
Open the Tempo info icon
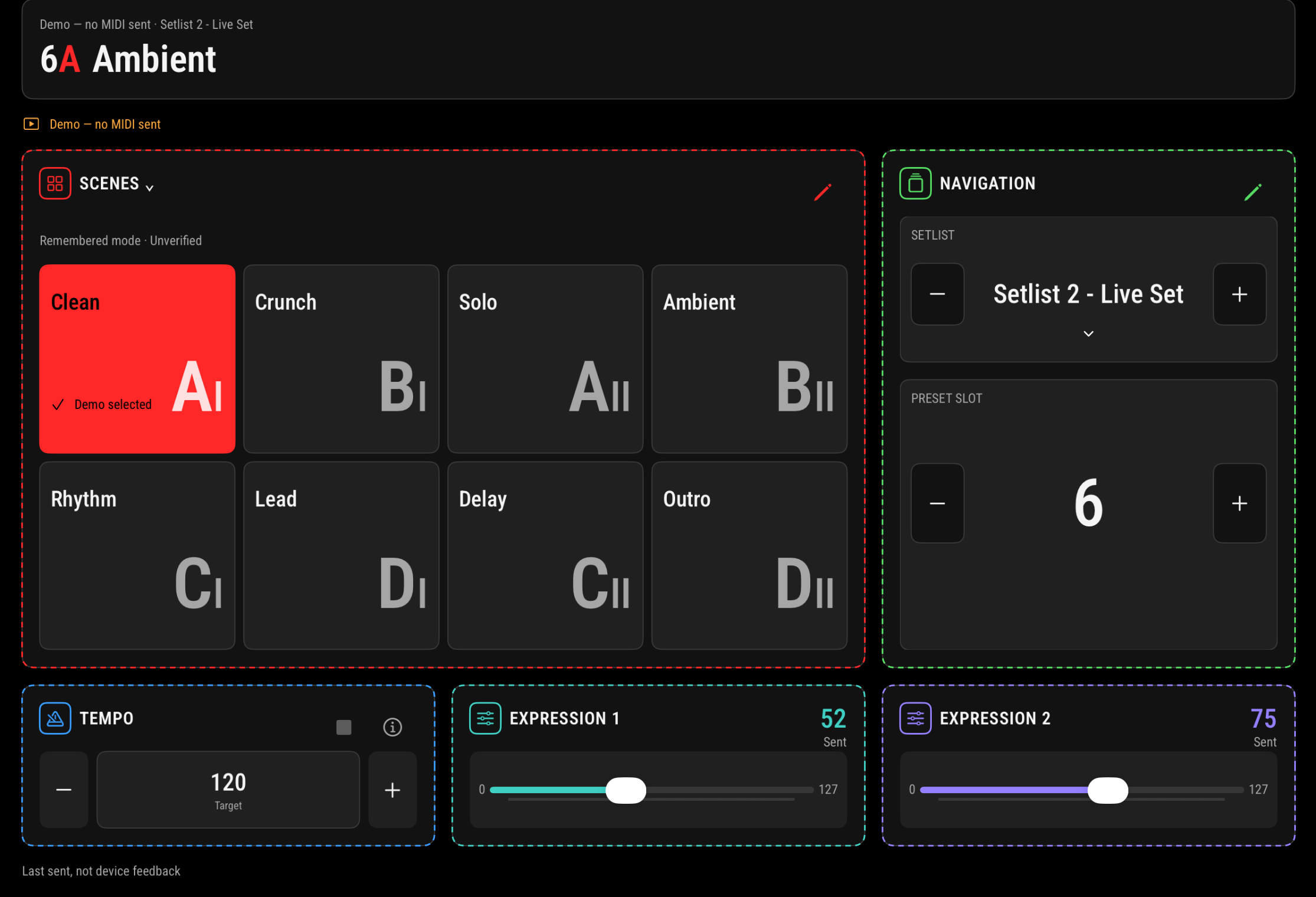coord(392,727)
